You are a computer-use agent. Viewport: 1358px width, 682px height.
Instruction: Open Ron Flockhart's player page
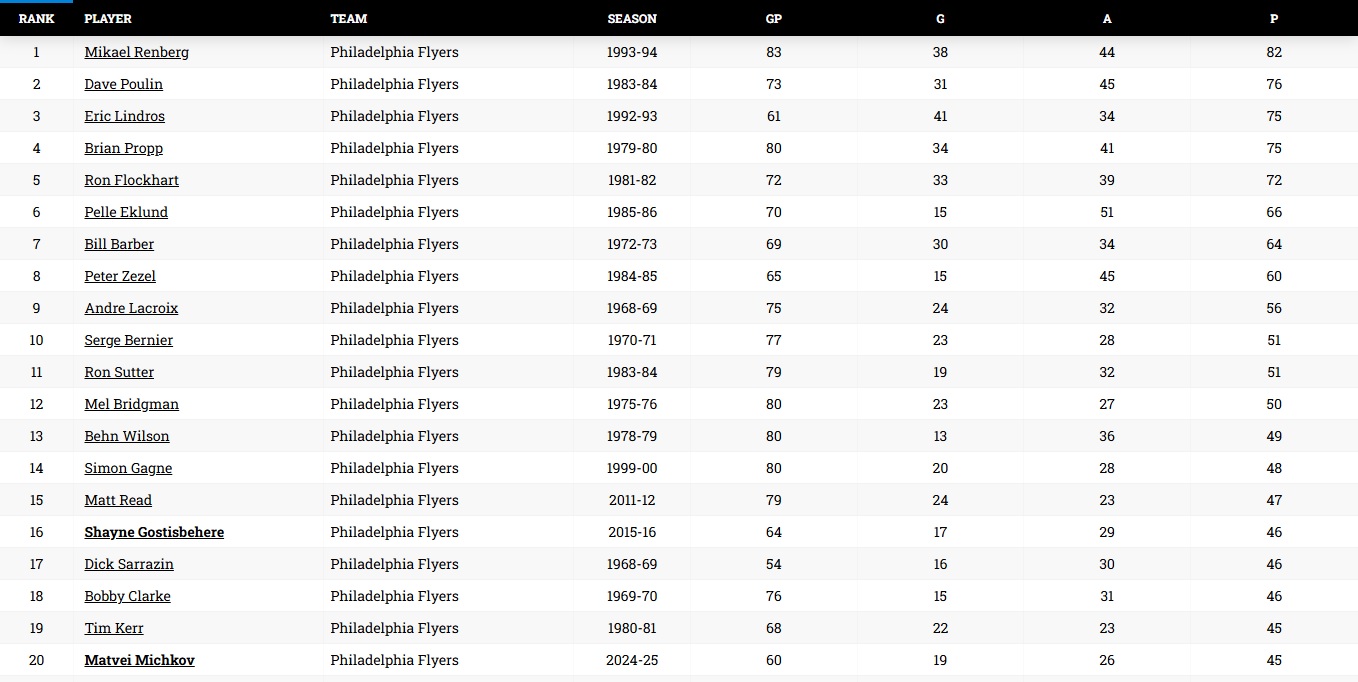click(x=131, y=180)
